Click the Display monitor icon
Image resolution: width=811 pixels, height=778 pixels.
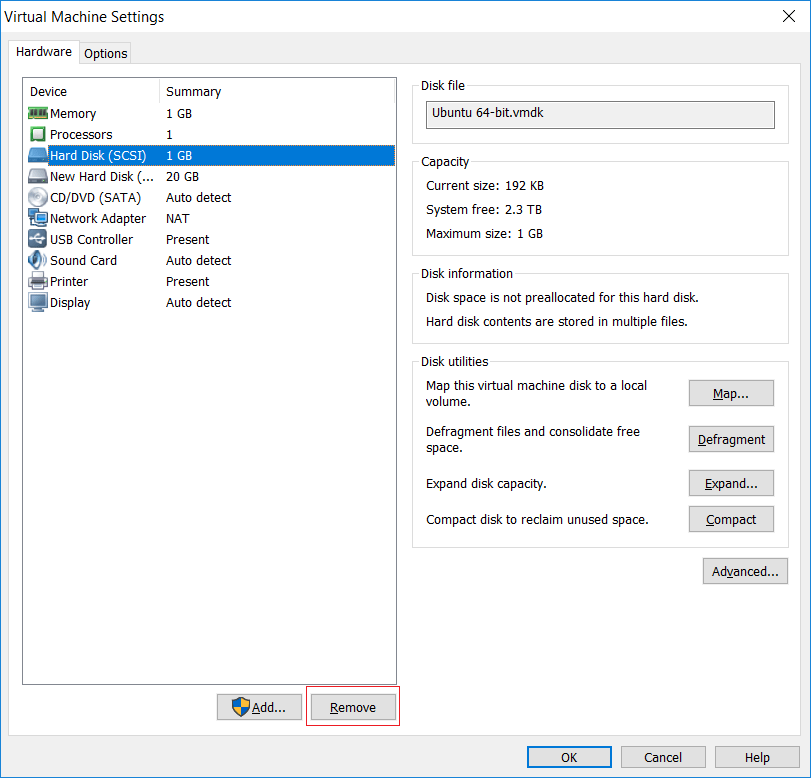pyautogui.click(x=38, y=303)
